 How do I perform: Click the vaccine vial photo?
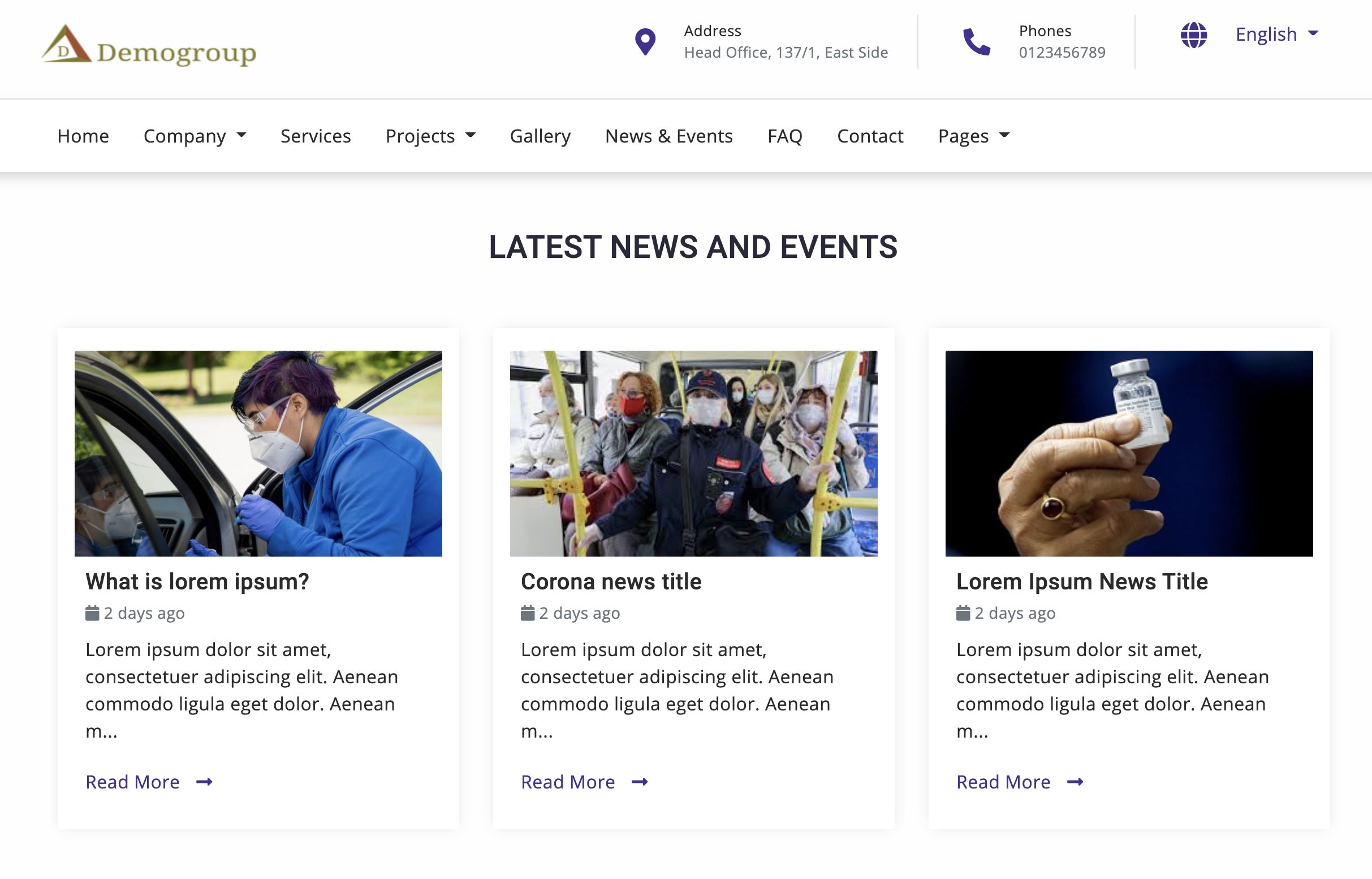pyautogui.click(x=1129, y=453)
